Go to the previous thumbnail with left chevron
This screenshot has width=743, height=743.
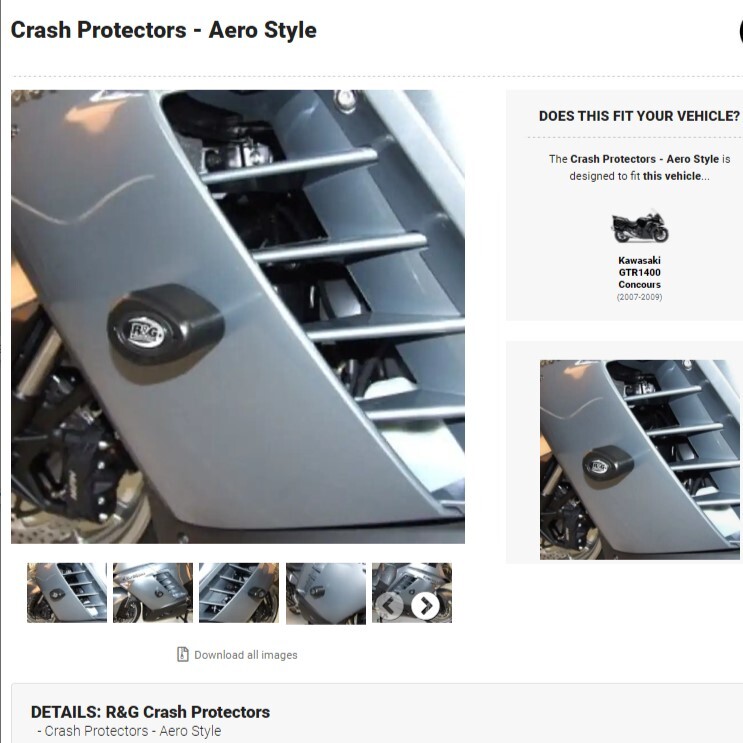(x=390, y=605)
